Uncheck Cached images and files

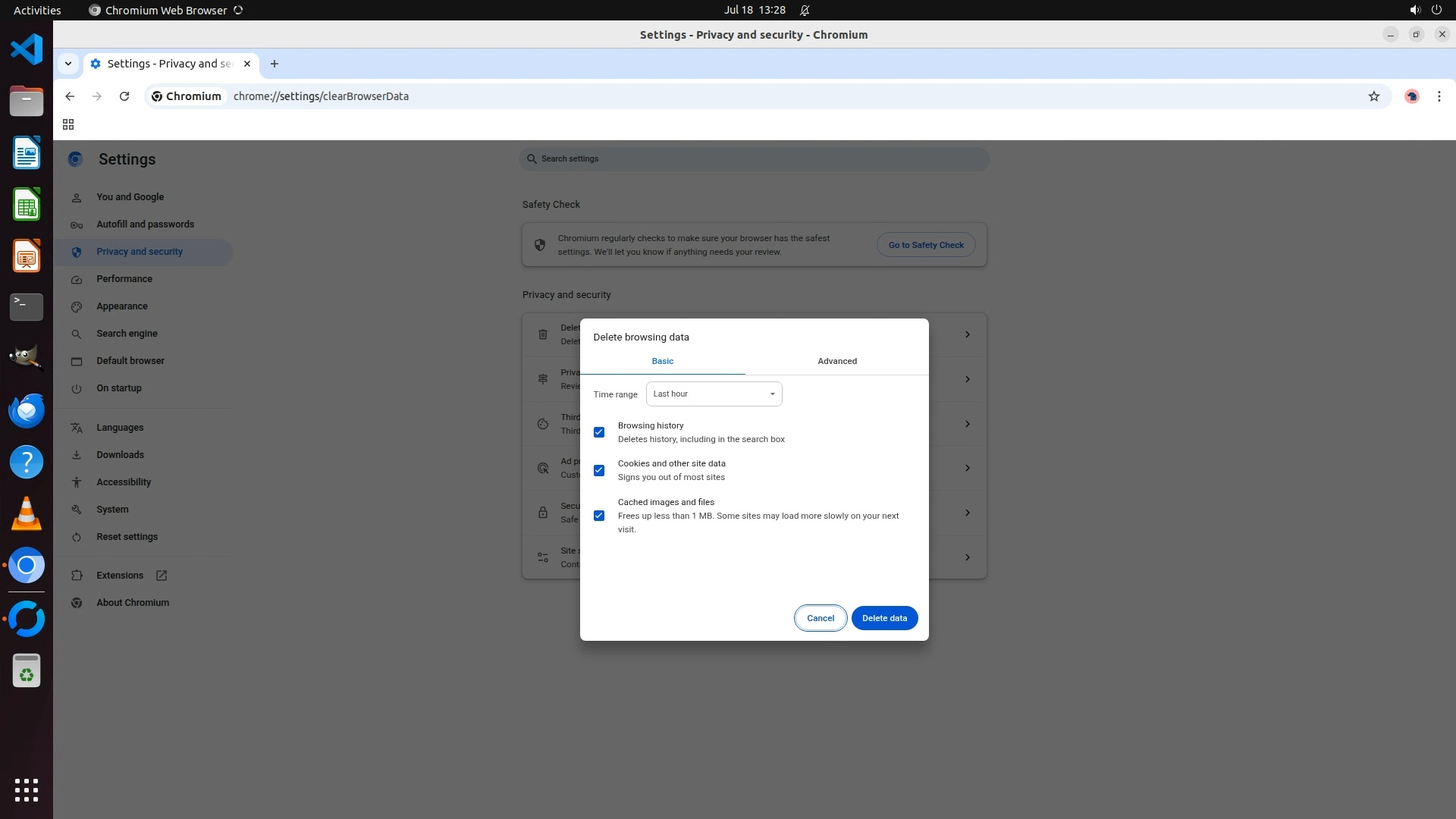(x=599, y=516)
